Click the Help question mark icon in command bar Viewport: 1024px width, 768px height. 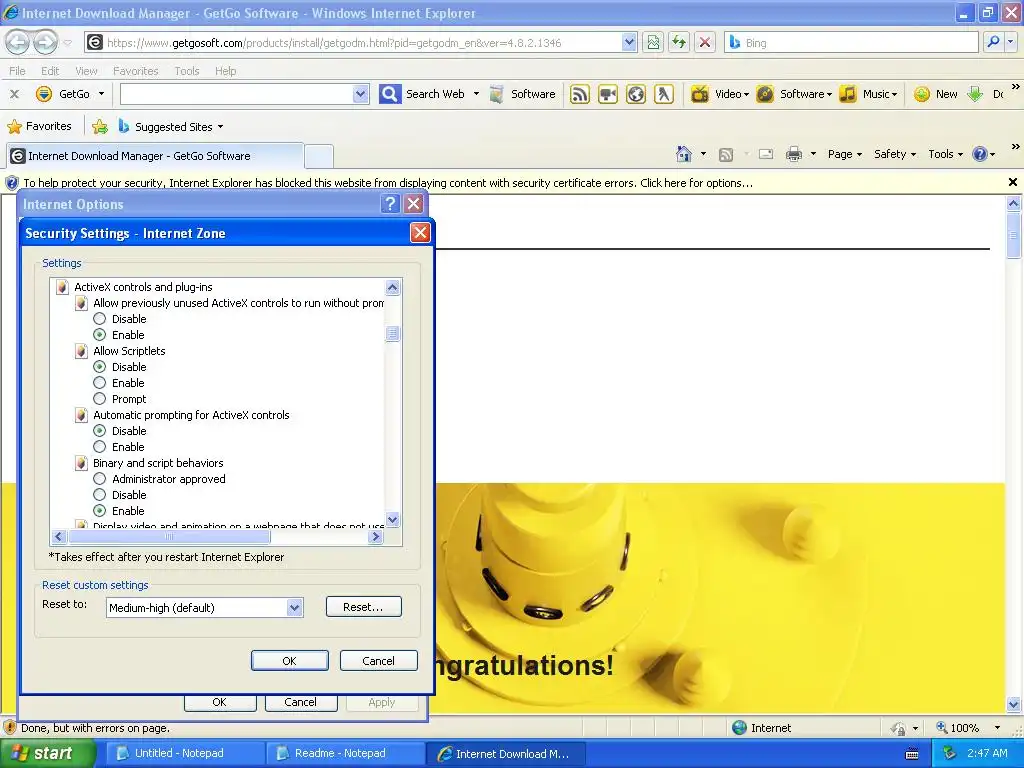(x=980, y=154)
